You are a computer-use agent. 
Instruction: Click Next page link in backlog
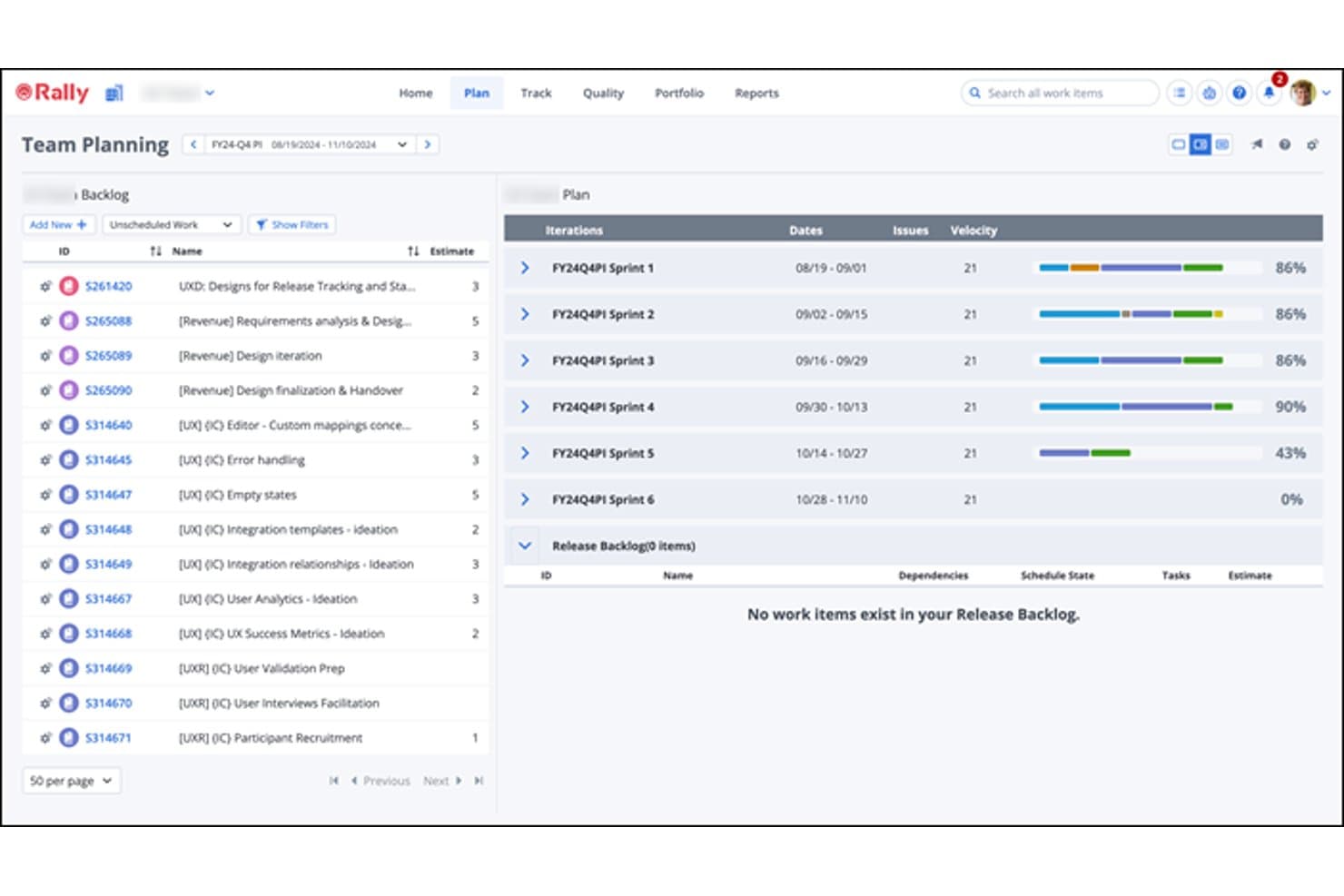tap(442, 781)
